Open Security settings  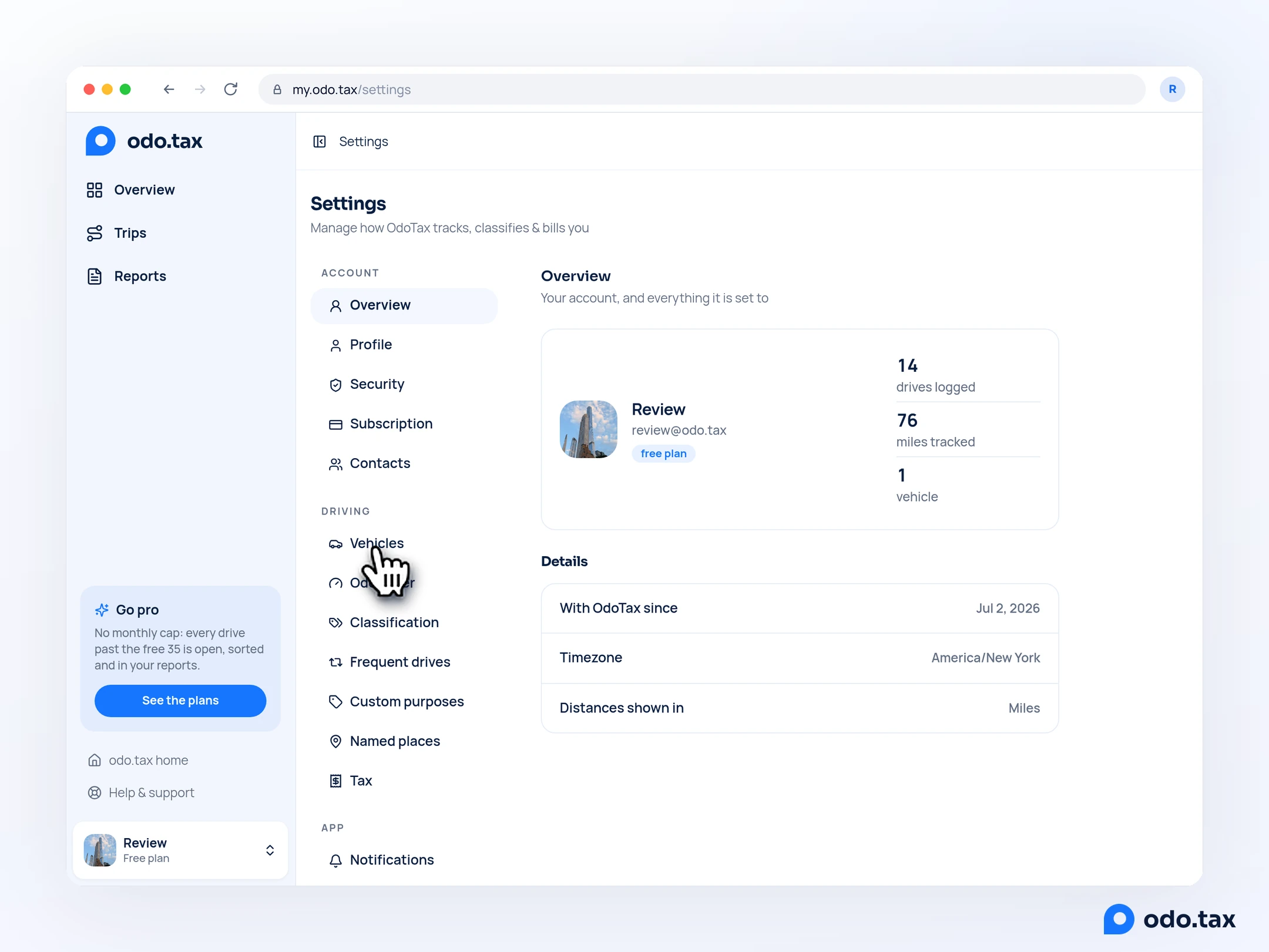(404, 384)
